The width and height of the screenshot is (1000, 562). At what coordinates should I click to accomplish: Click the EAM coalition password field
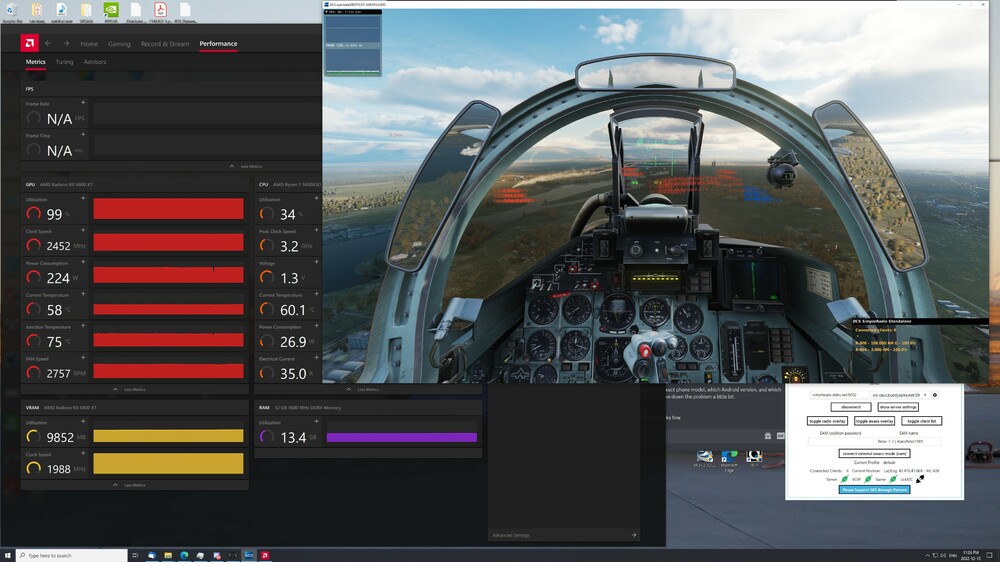pos(839,441)
